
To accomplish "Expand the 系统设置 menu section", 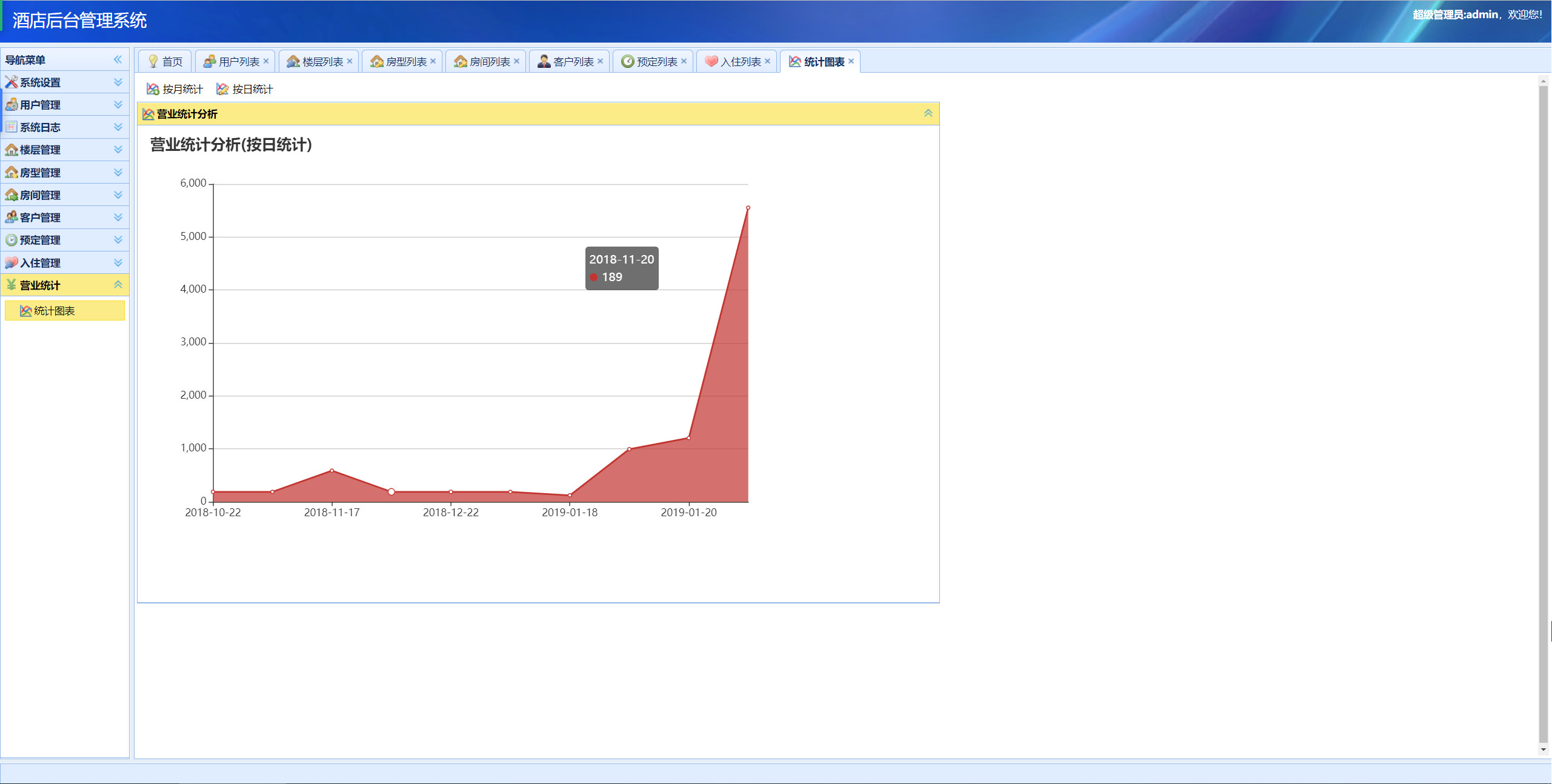I will 118,82.
